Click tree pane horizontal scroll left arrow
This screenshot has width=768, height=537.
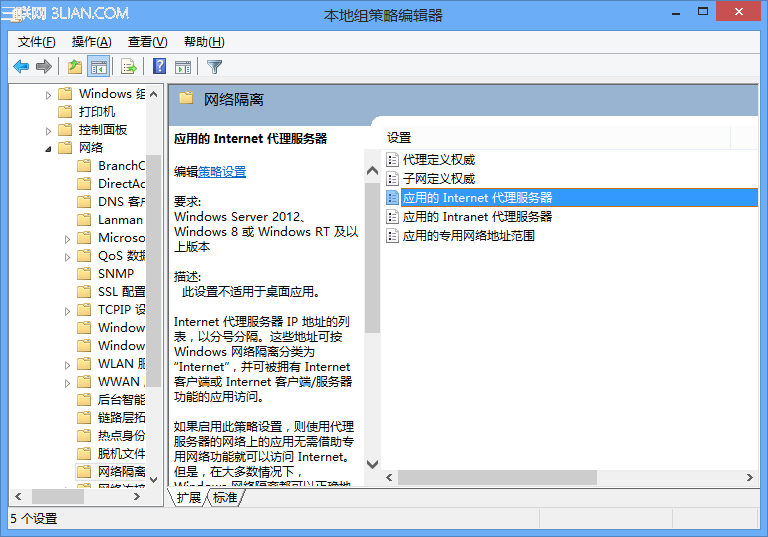coord(18,496)
